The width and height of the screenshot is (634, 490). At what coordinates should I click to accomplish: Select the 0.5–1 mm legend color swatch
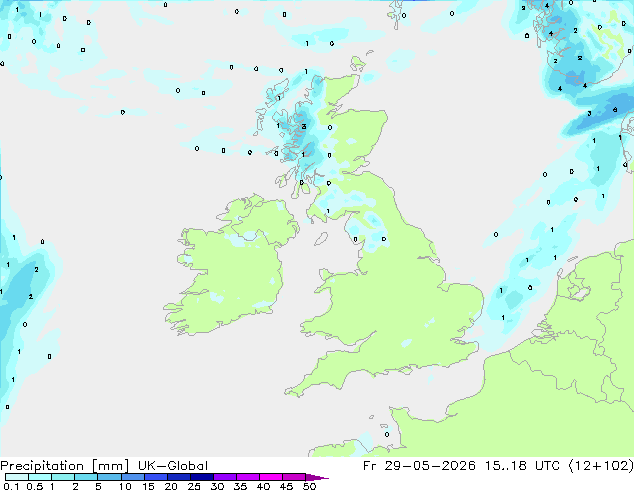(40, 477)
